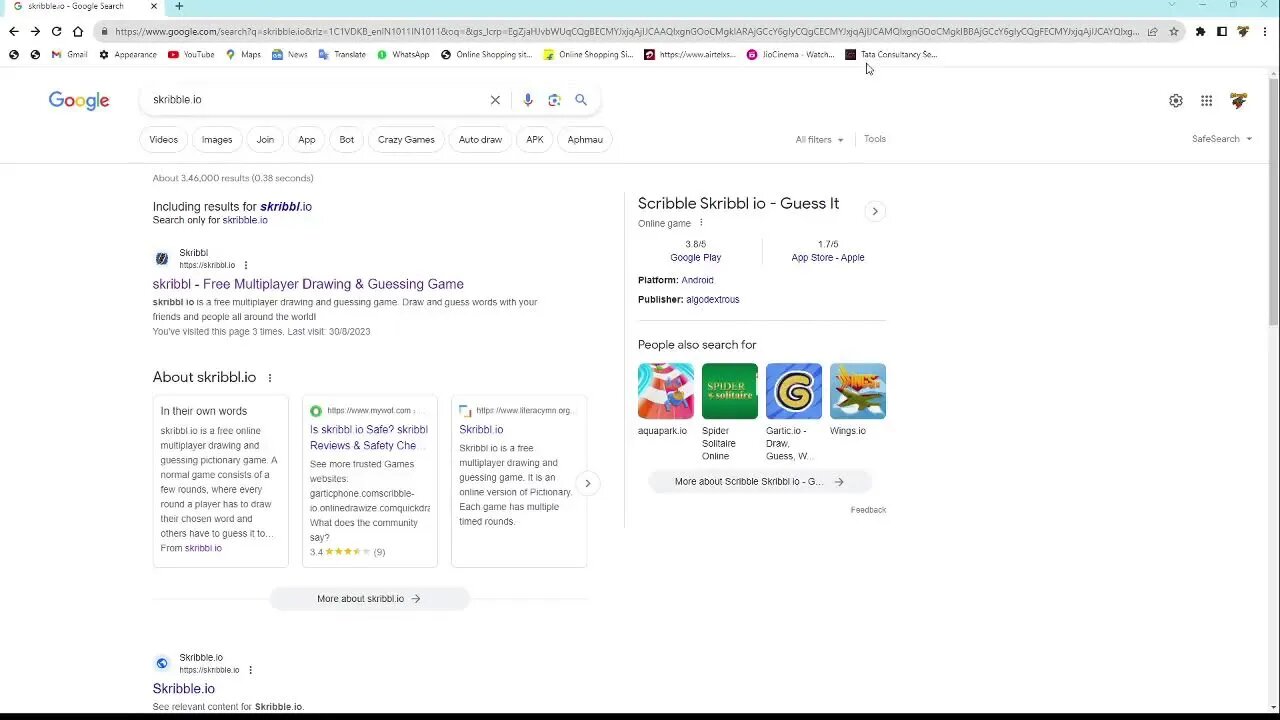
Task: Open the aquapark.io thumbnail
Action: [x=666, y=391]
